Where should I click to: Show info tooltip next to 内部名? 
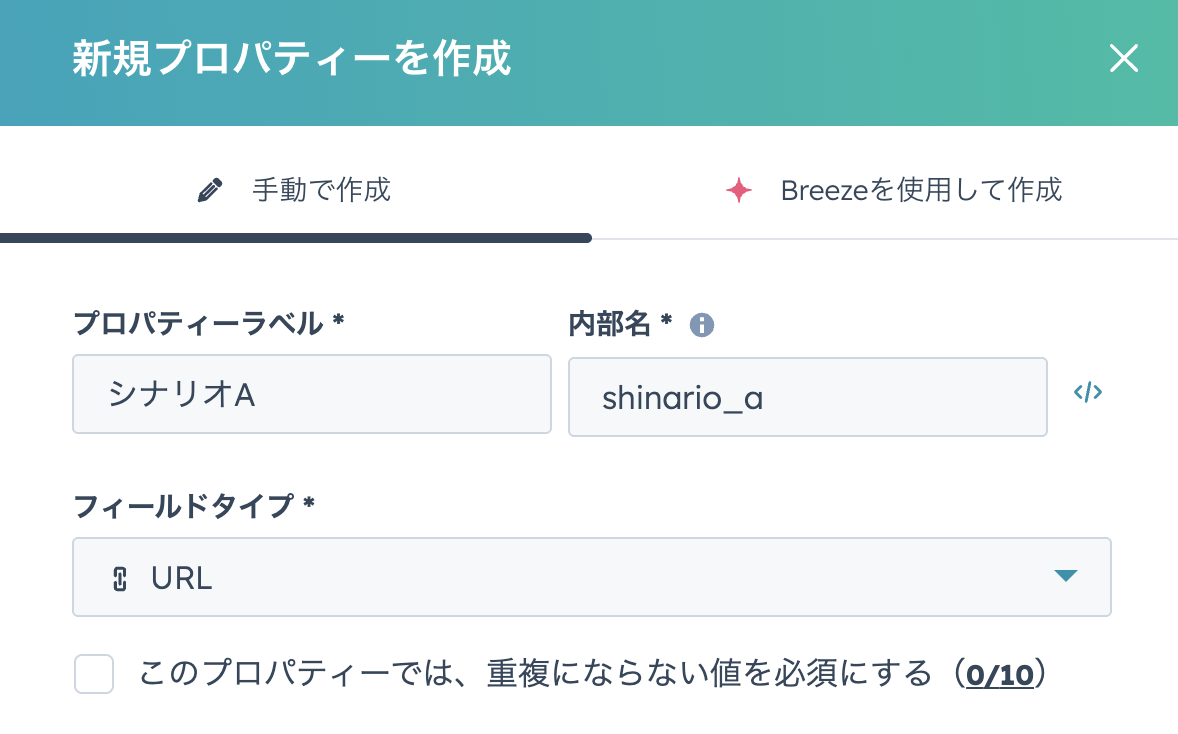tap(702, 325)
